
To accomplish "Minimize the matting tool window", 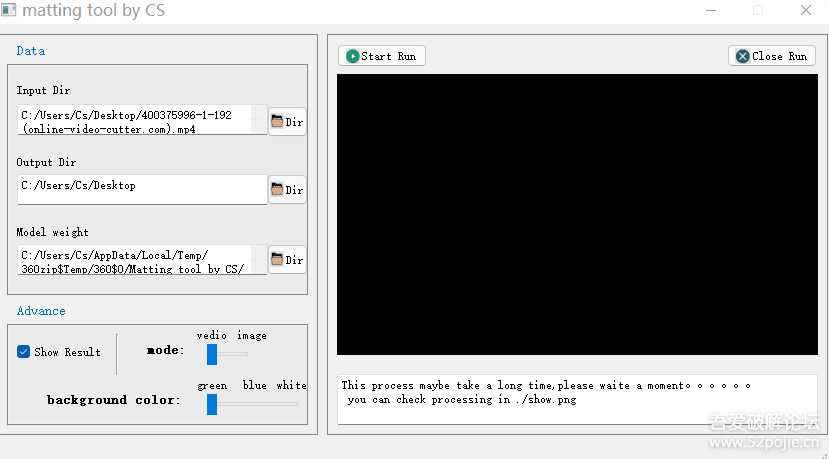I will coord(710,11).
